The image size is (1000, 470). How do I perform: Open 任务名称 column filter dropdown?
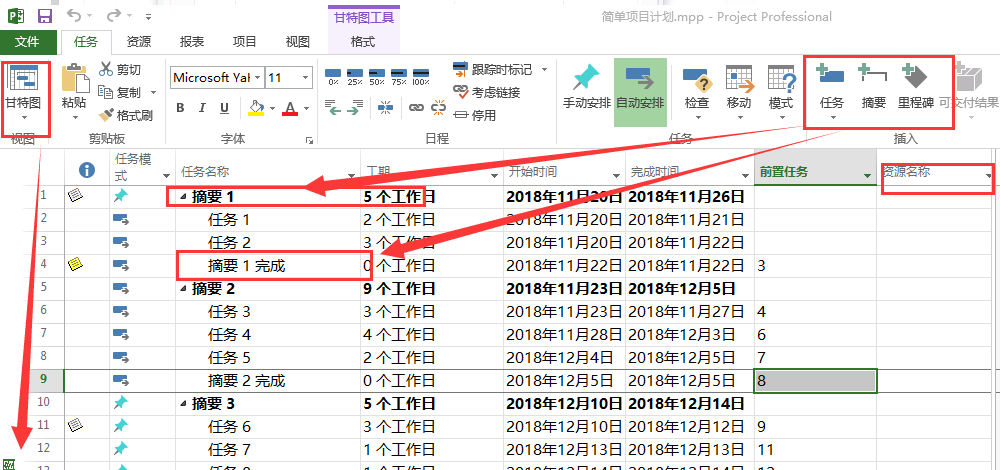tap(351, 175)
